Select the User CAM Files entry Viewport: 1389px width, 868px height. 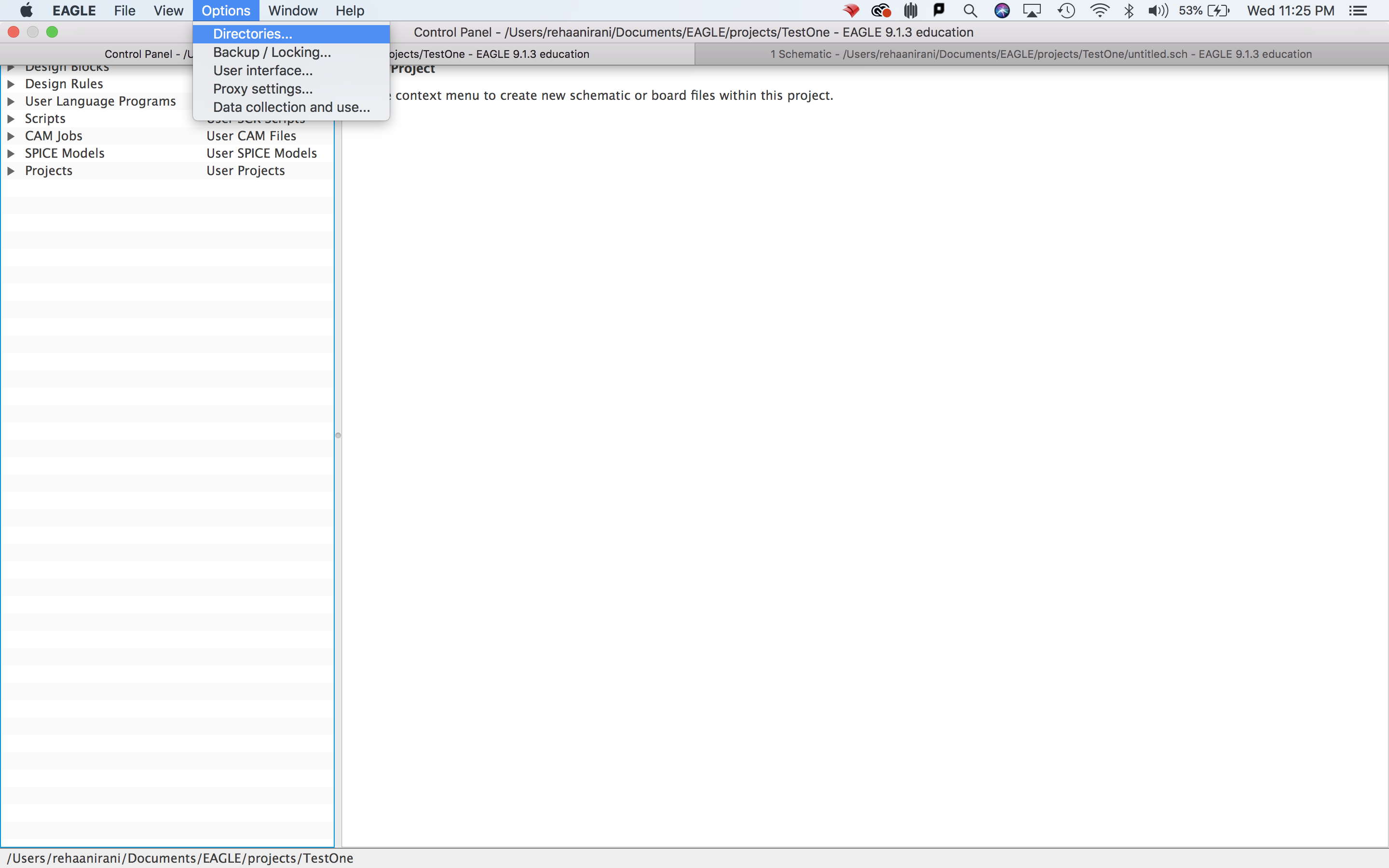[x=251, y=136]
